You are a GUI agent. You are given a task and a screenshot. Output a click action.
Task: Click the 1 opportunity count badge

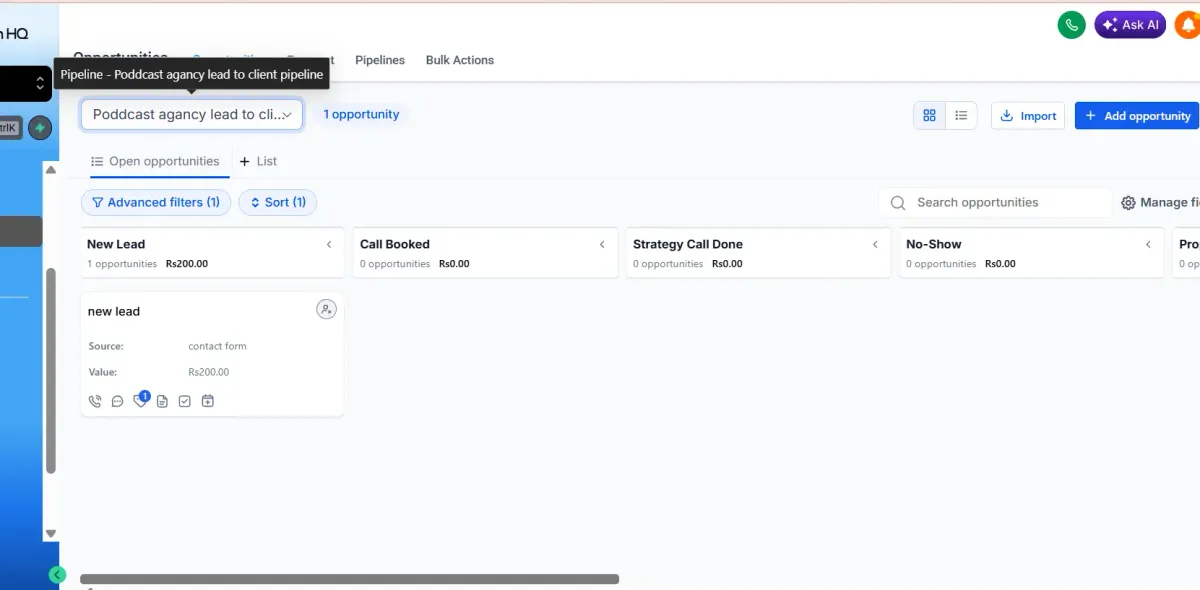361,114
